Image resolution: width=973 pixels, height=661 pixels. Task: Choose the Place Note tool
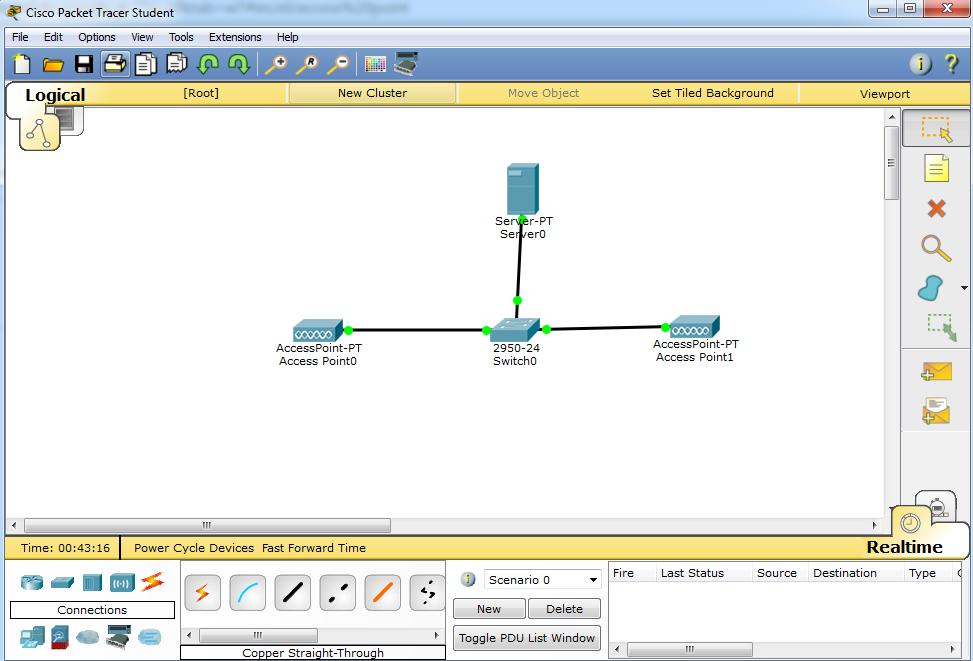pos(936,168)
